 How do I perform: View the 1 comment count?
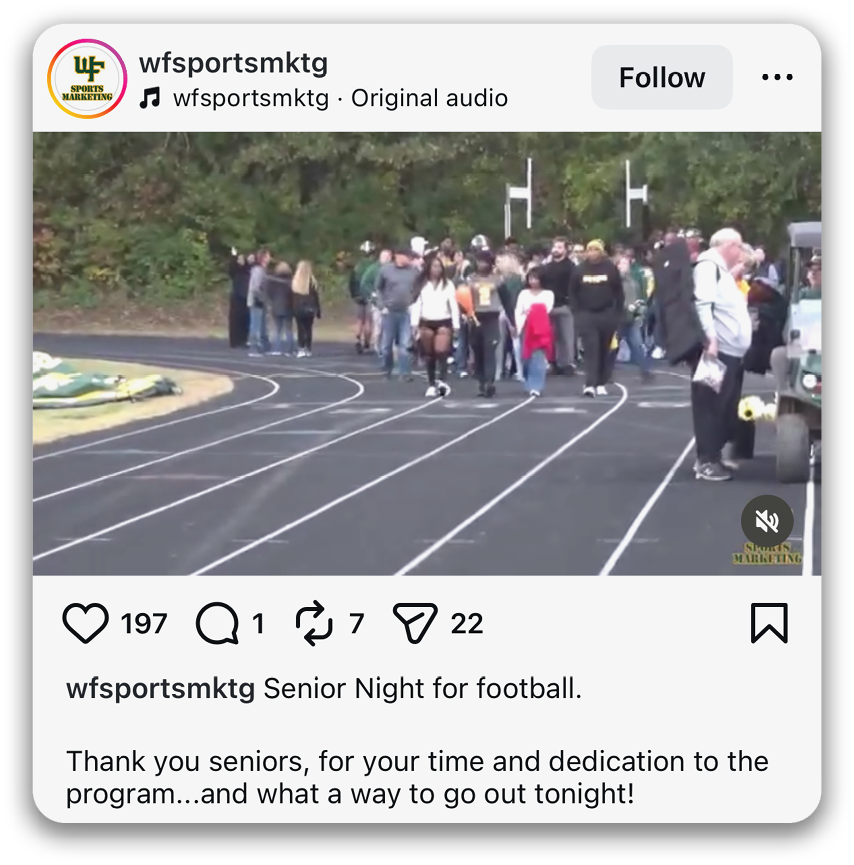coord(258,624)
